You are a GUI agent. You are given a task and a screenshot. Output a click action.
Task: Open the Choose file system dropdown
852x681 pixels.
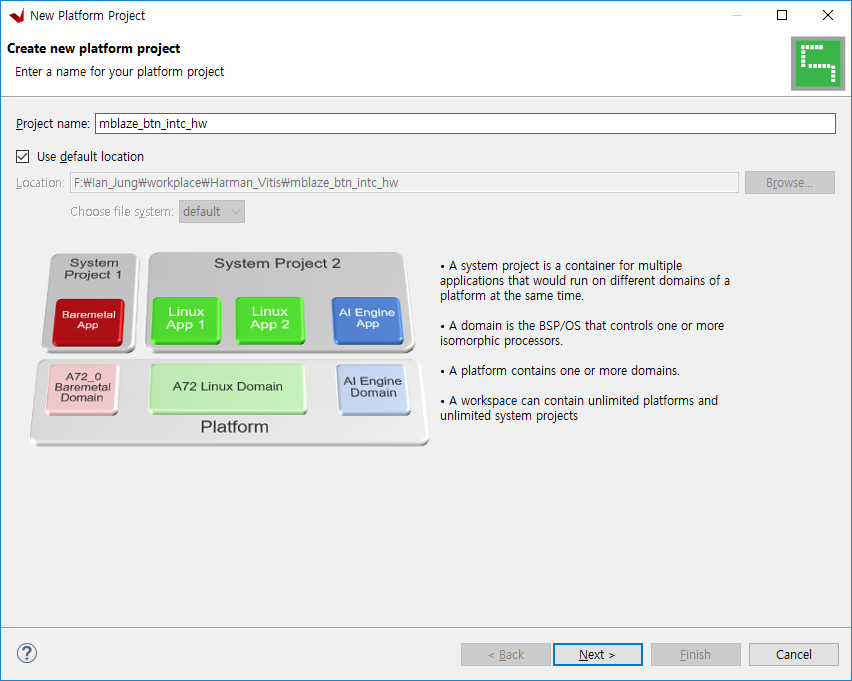[212, 211]
